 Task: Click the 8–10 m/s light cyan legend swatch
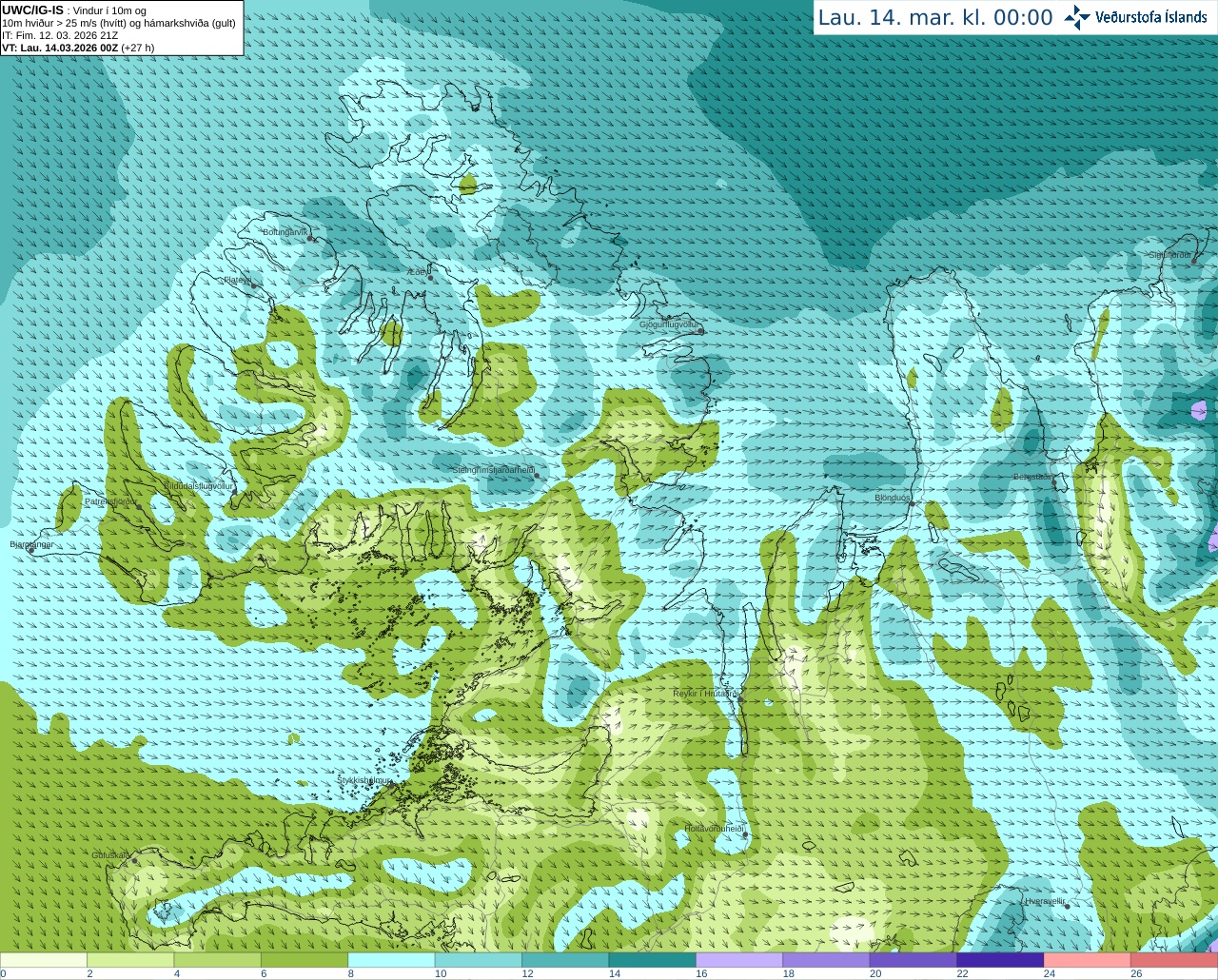click(x=392, y=960)
